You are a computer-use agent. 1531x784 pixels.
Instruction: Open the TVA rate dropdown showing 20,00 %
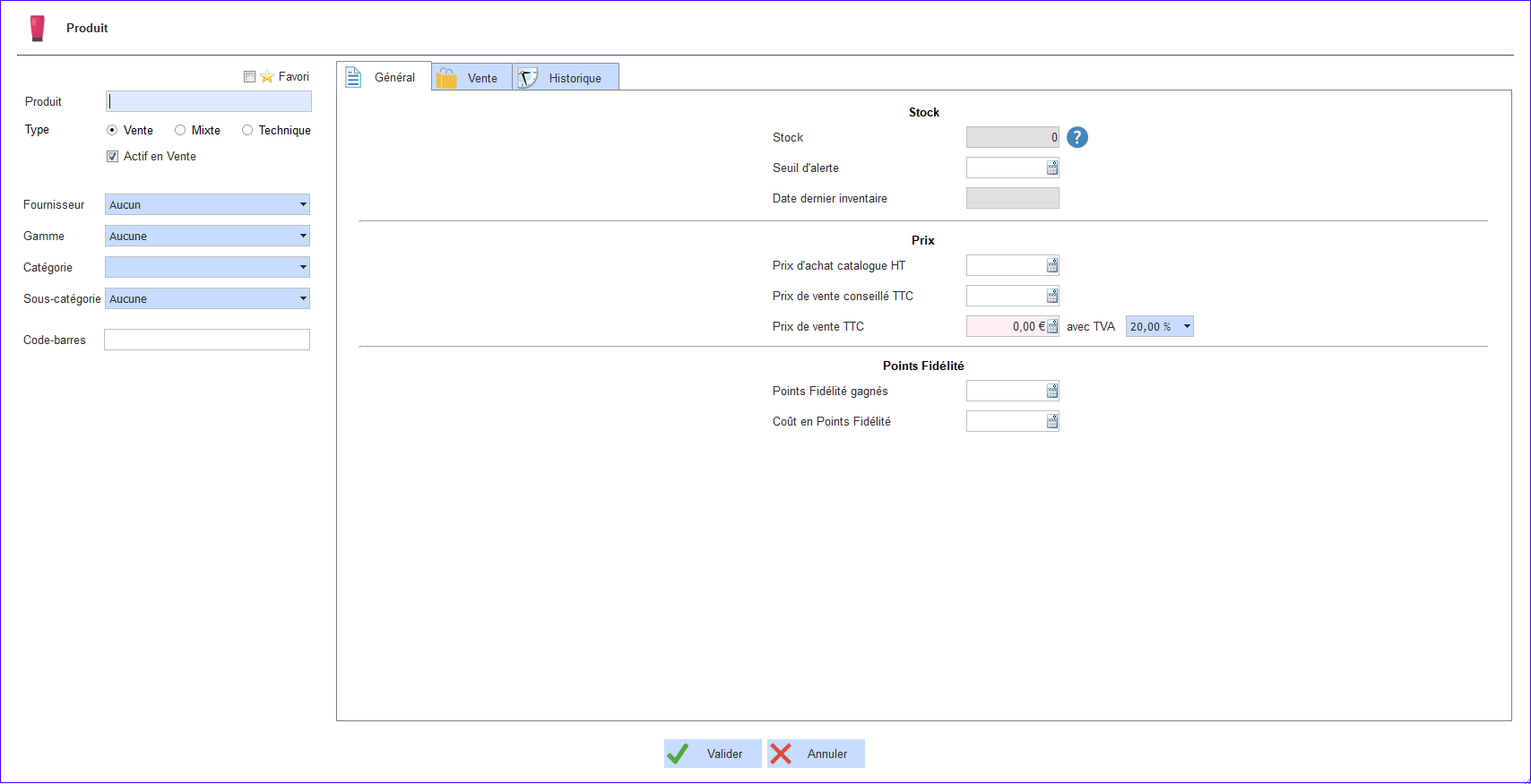click(1160, 326)
